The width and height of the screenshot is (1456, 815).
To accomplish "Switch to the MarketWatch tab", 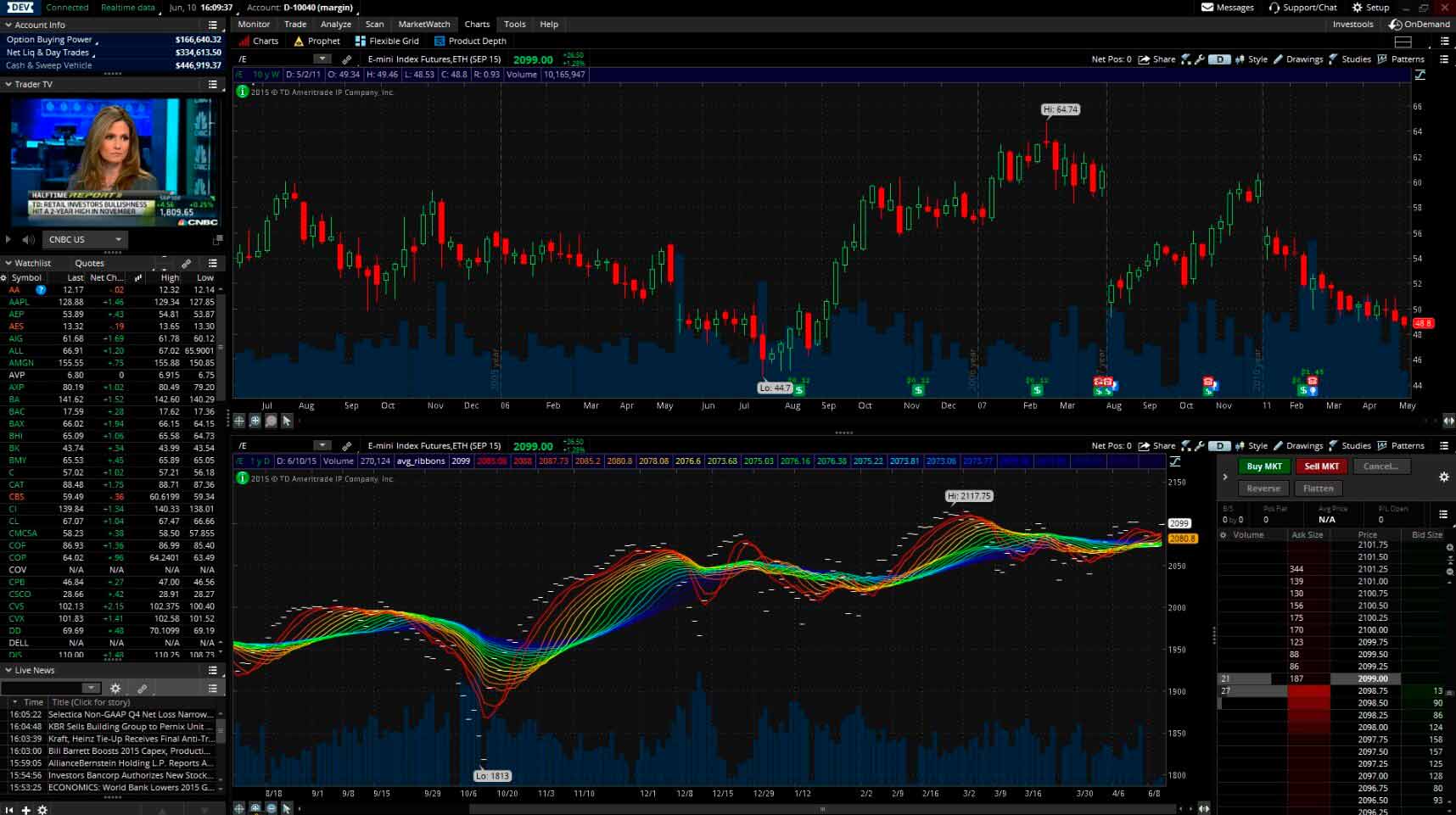I will click(x=424, y=24).
